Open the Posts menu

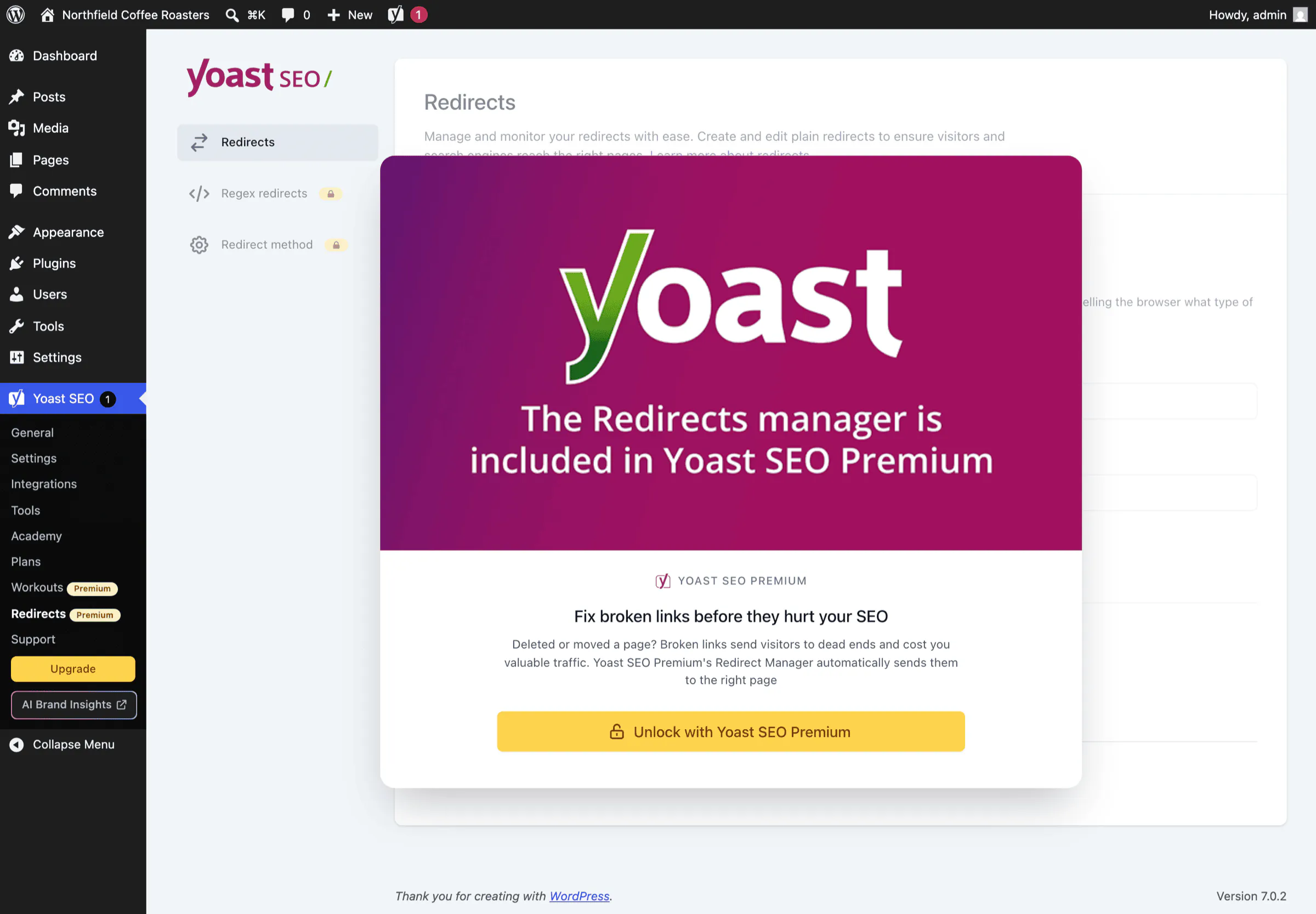tap(73, 97)
